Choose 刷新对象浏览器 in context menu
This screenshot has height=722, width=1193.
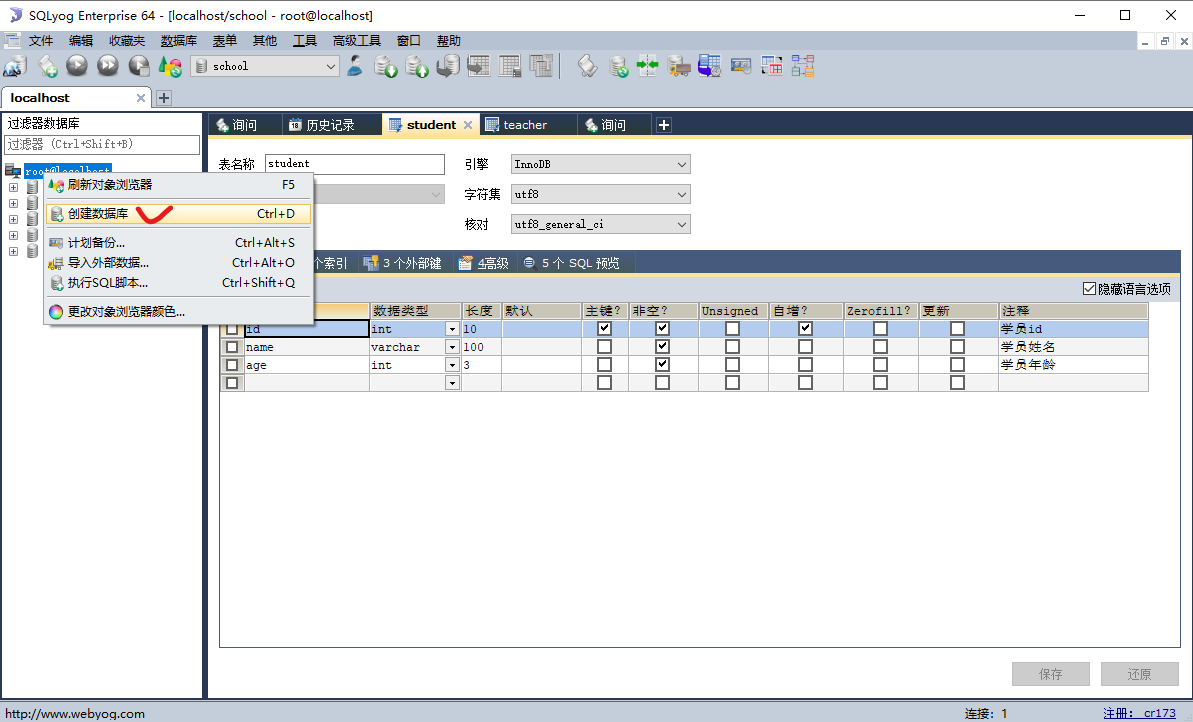179,185
